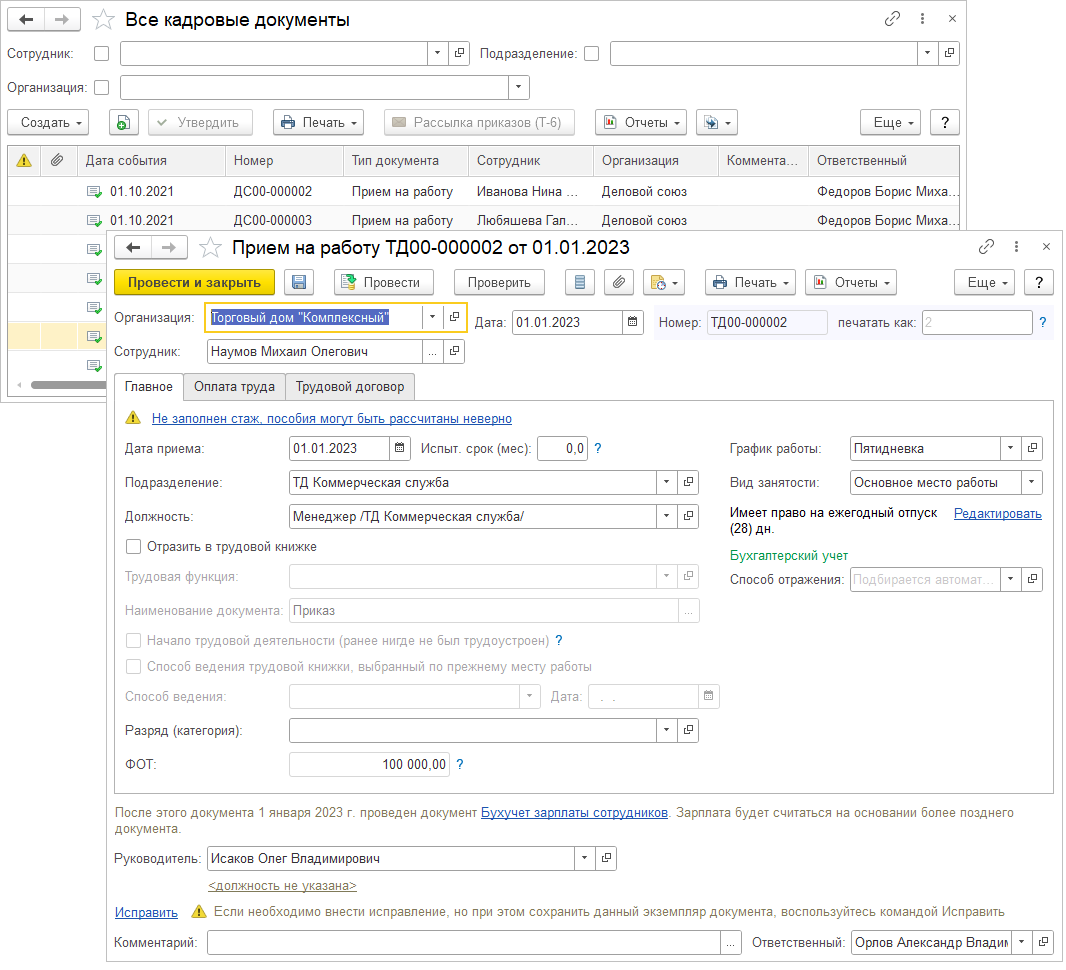
Task: Open calendar for Дата приема field
Action: click(399, 449)
